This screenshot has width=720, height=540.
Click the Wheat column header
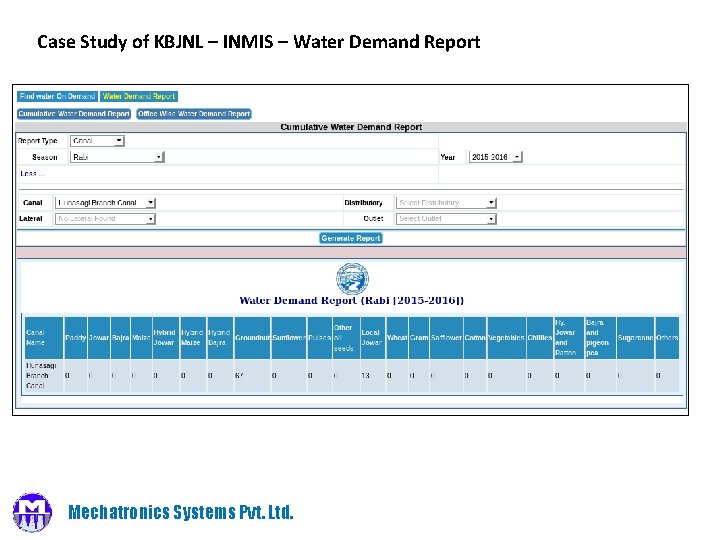point(397,338)
